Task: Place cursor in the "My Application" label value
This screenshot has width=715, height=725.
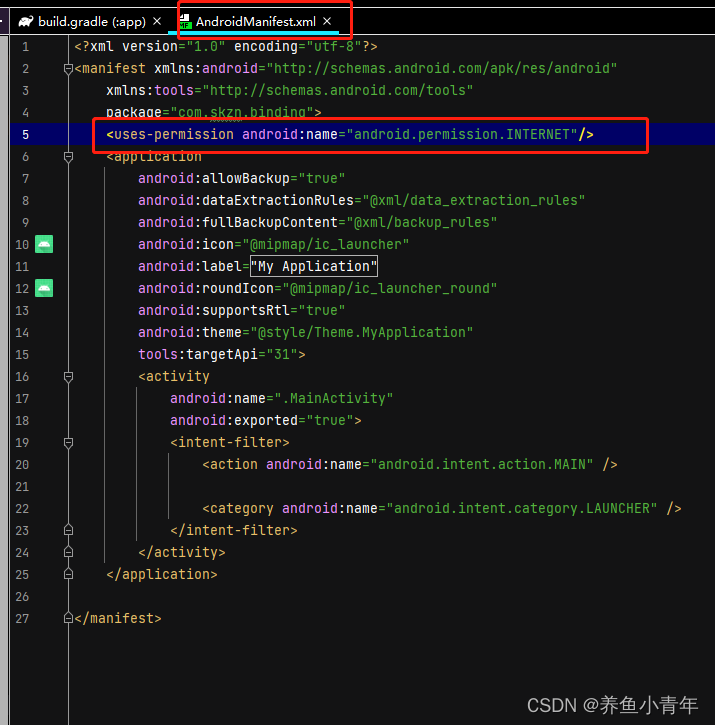Action: [314, 266]
